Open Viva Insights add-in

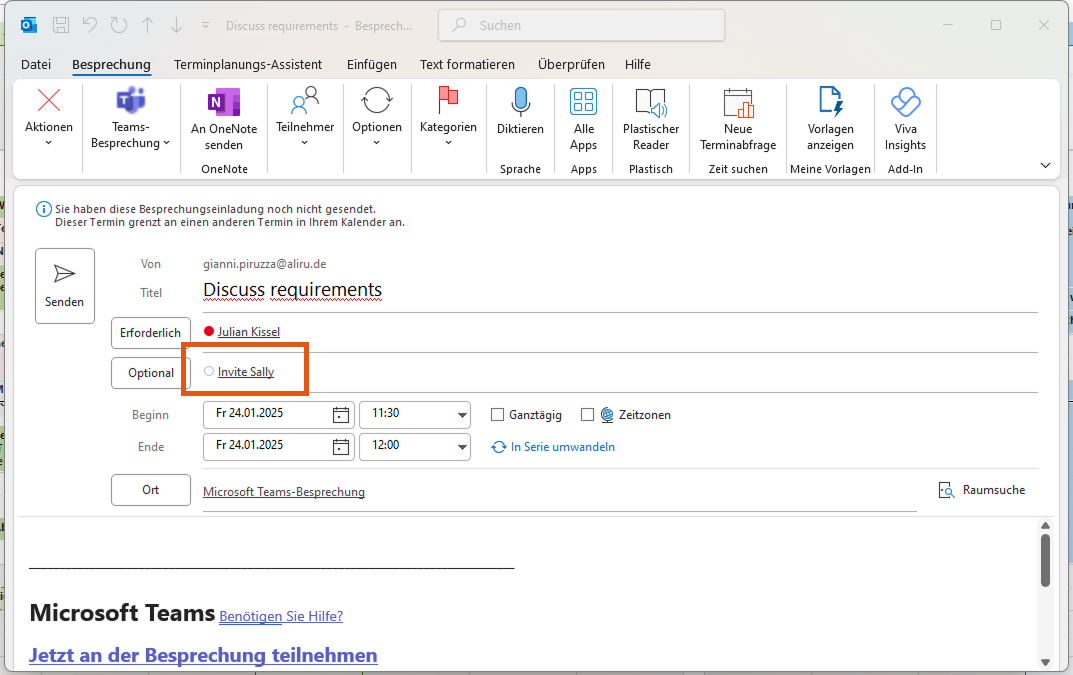[x=905, y=120]
